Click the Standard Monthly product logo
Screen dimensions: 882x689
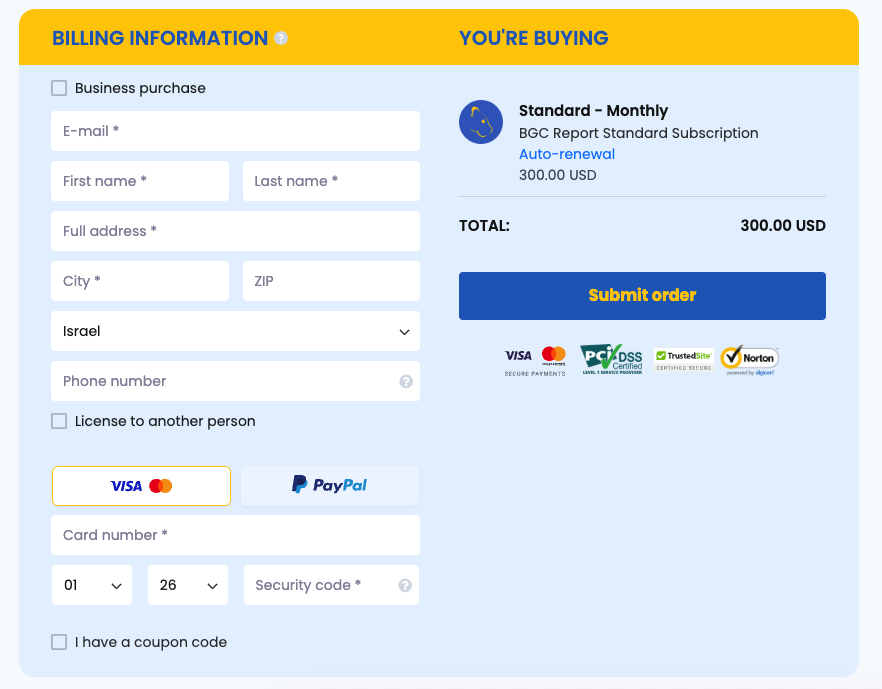click(x=481, y=122)
